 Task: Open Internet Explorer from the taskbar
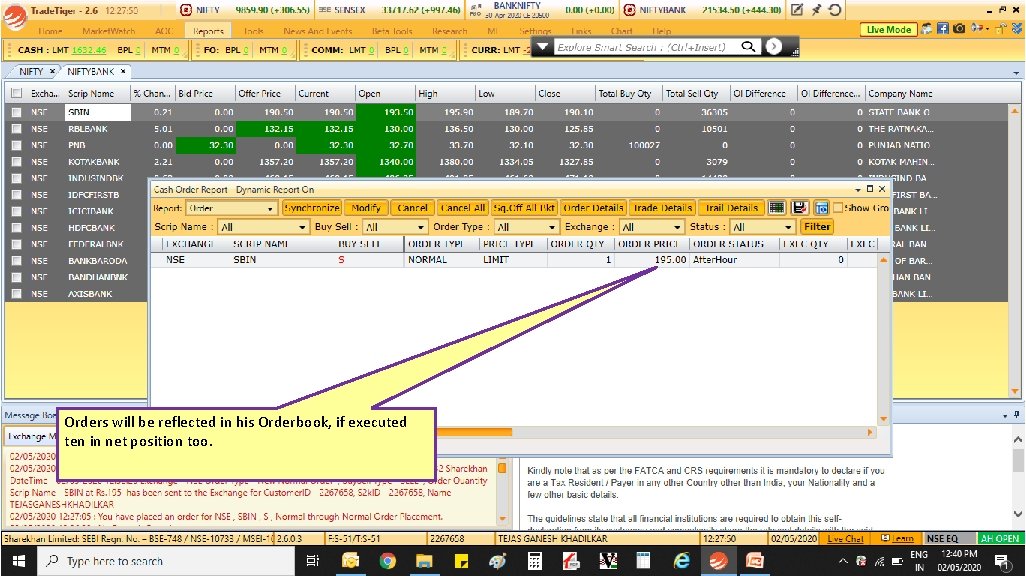pyautogui.click(x=682, y=561)
